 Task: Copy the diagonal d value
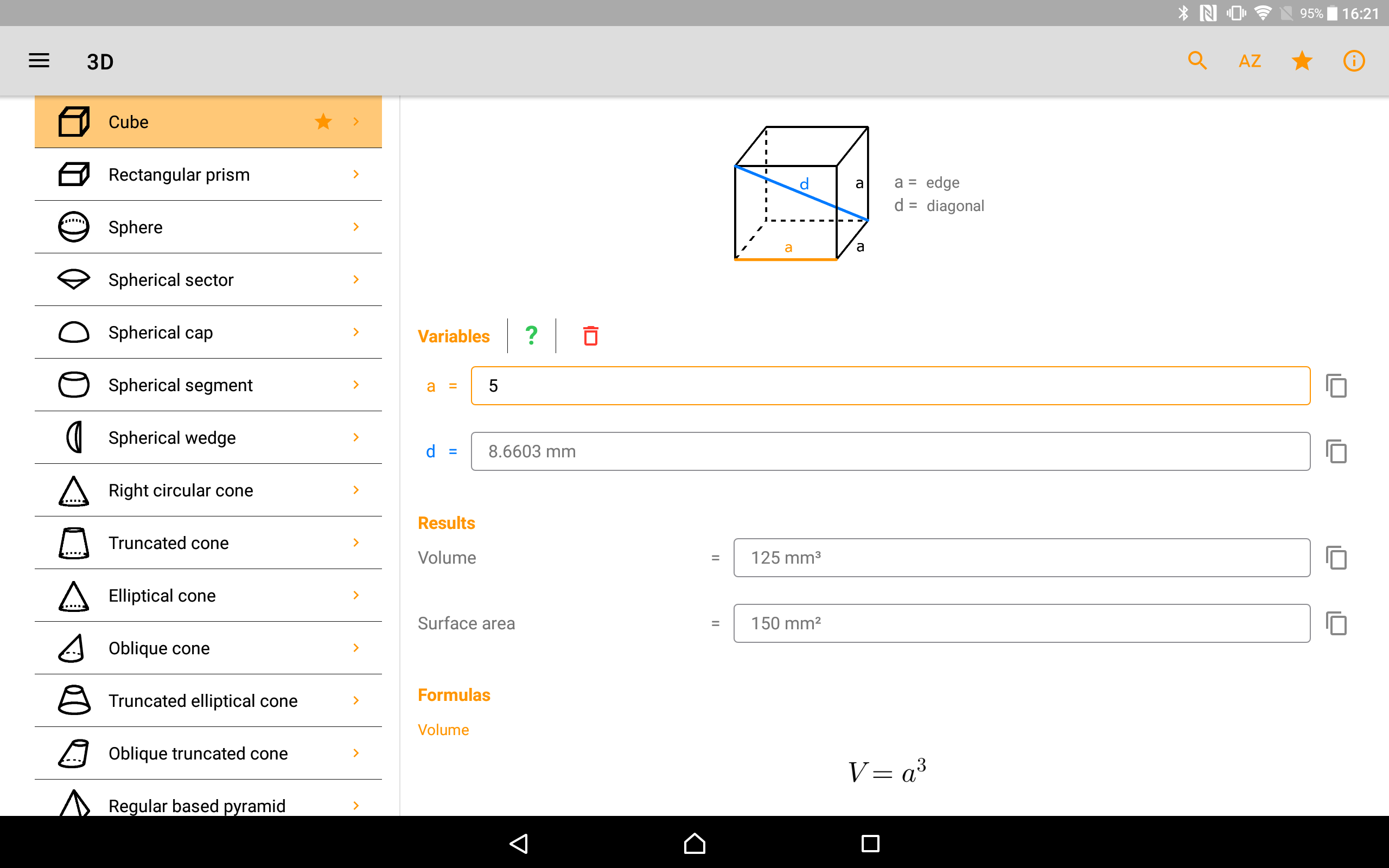tap(1336, 452)
